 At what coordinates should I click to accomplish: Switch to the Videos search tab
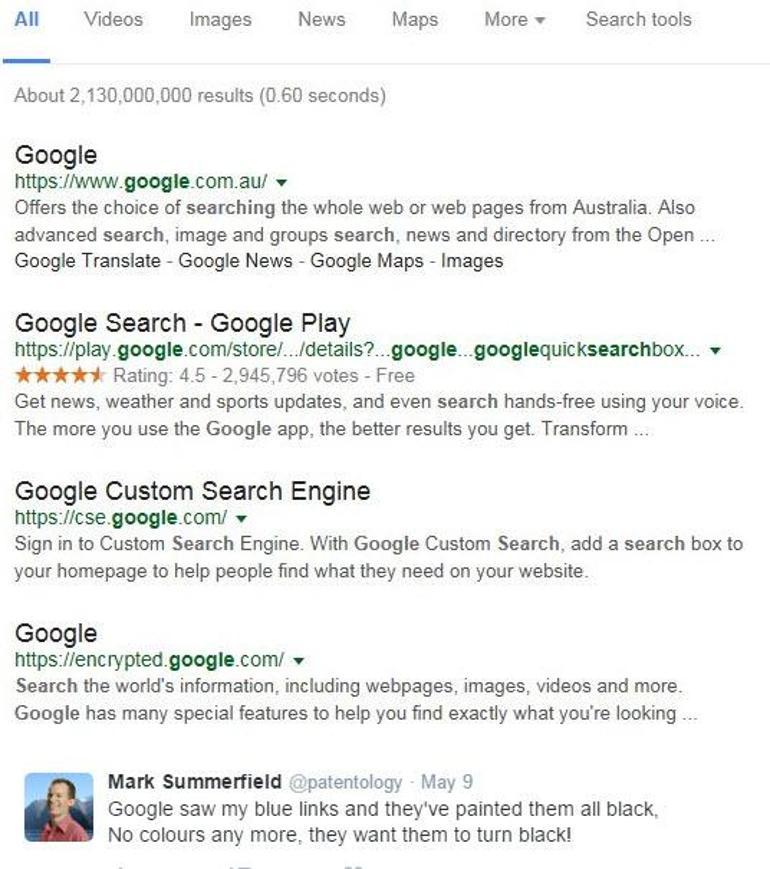click(113, 20)
